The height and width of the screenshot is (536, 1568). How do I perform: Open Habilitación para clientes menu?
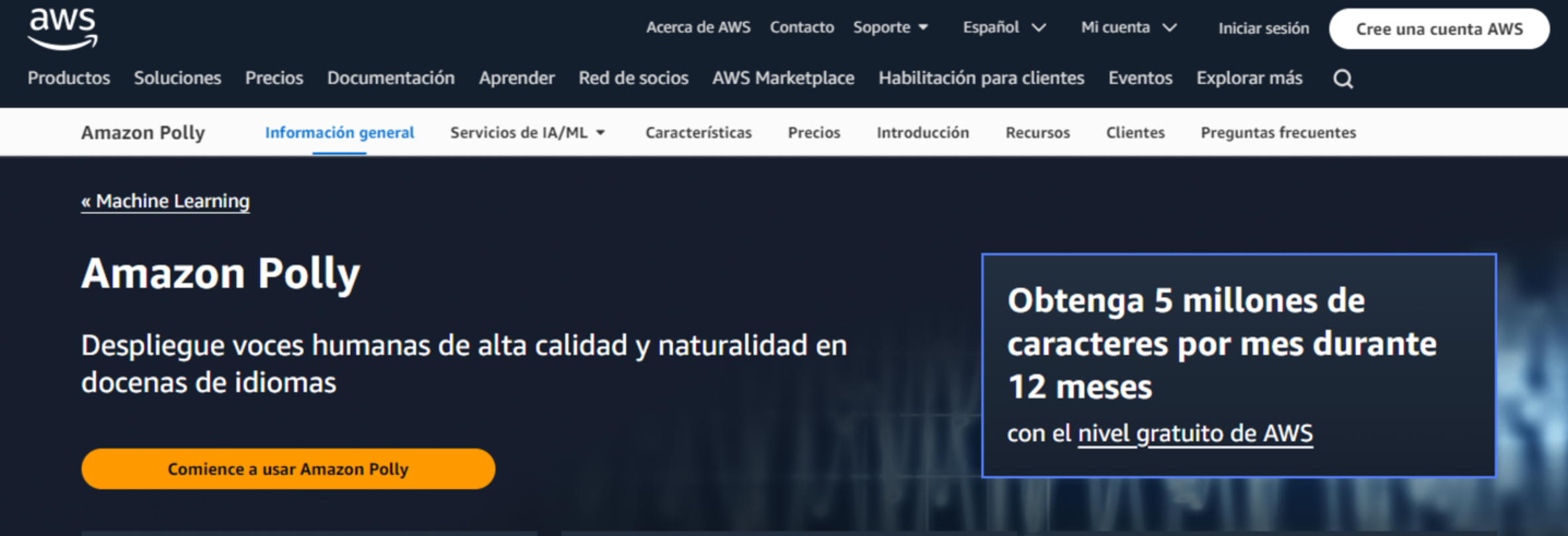pos(981,78)
